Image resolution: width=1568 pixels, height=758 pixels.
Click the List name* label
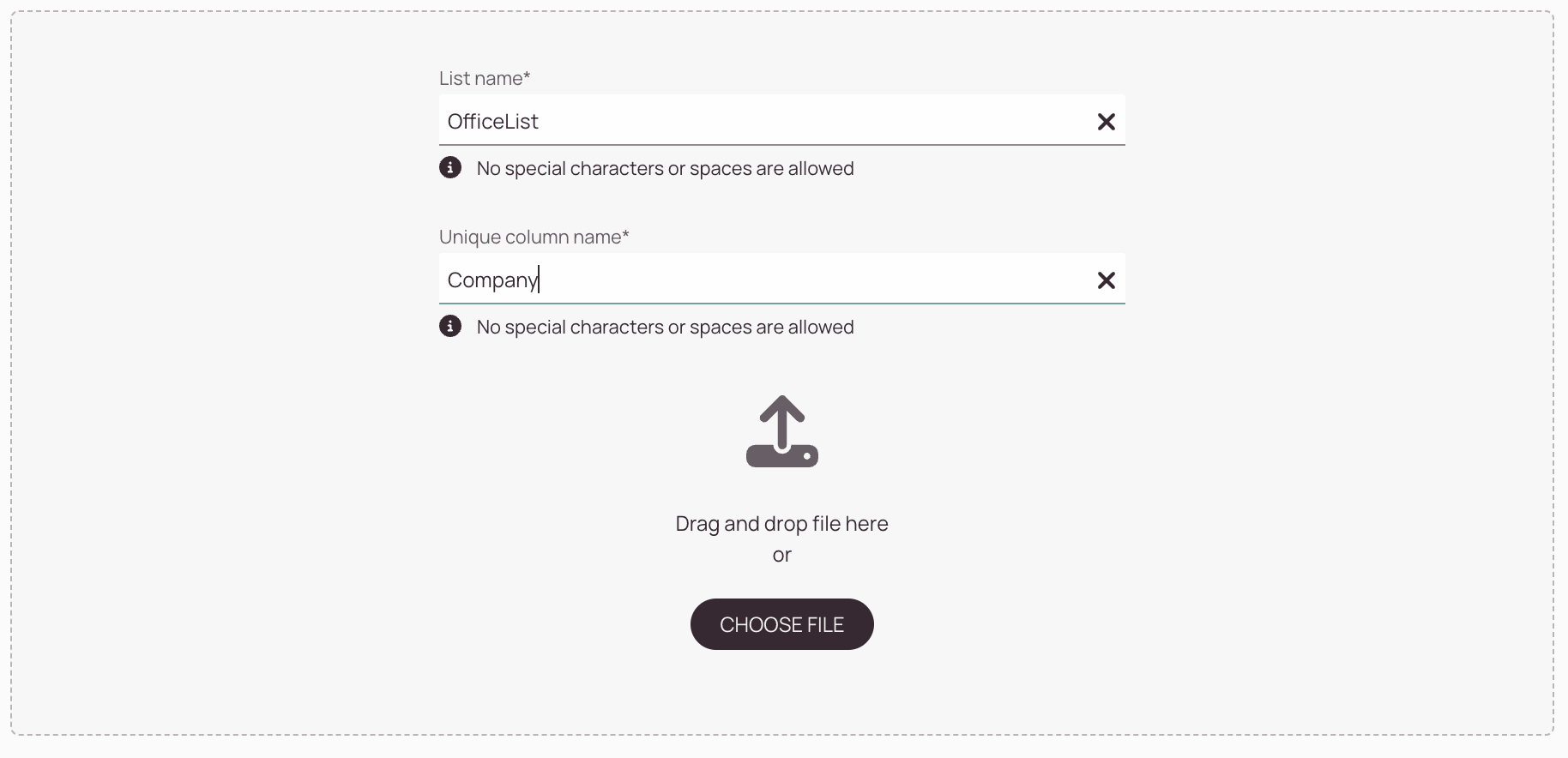485,78
